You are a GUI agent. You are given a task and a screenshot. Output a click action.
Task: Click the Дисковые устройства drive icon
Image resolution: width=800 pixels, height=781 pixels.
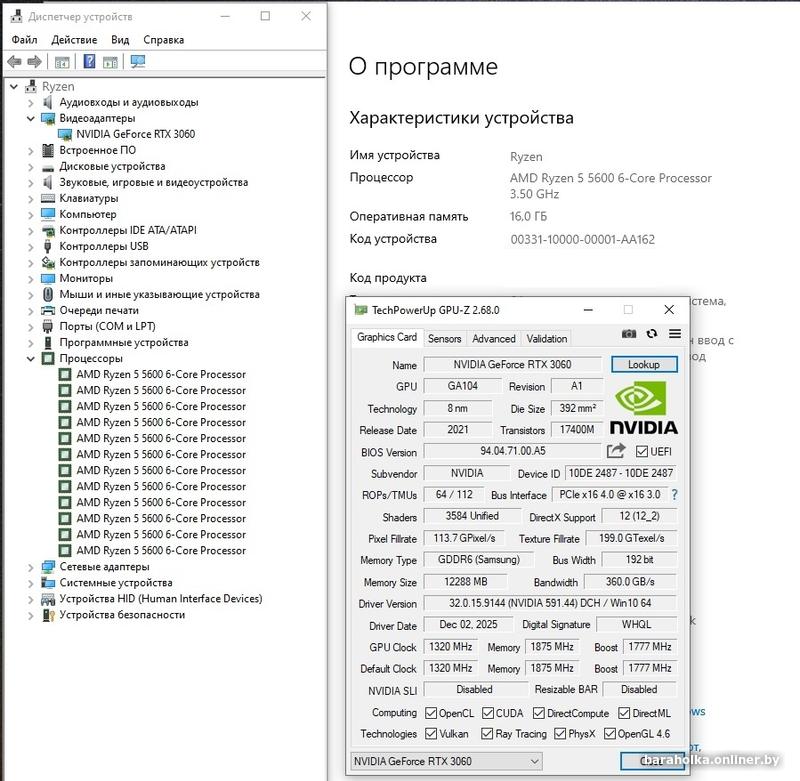tap(48, 168)
